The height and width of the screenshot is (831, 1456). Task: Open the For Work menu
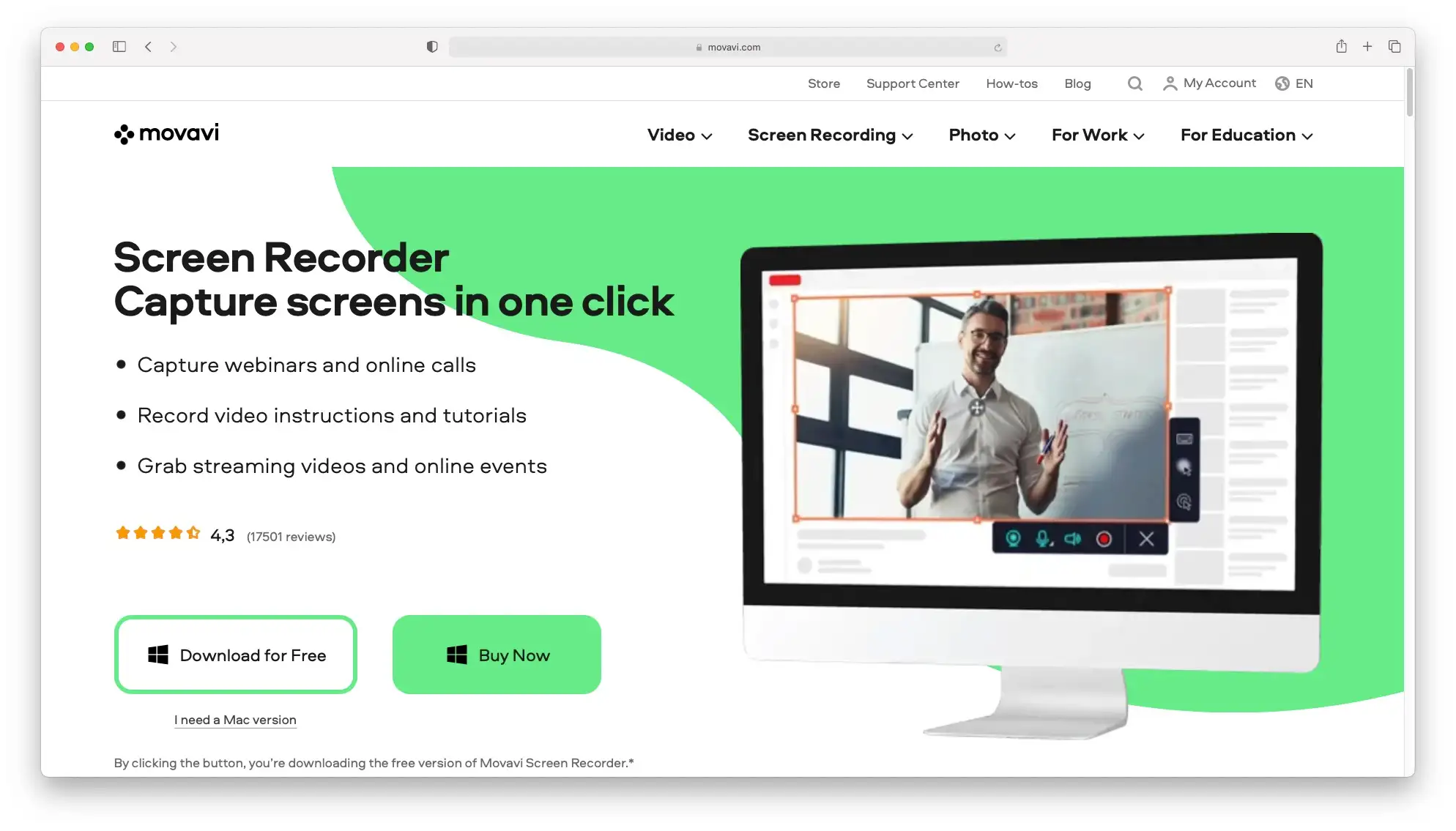(1097, 134)
